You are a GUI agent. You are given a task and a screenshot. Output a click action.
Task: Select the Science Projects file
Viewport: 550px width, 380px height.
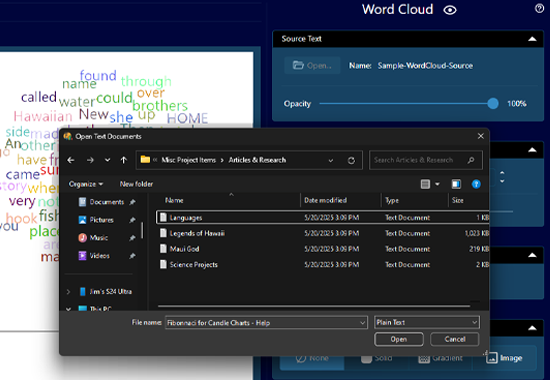pyautogui.click(x=322, y=265)
